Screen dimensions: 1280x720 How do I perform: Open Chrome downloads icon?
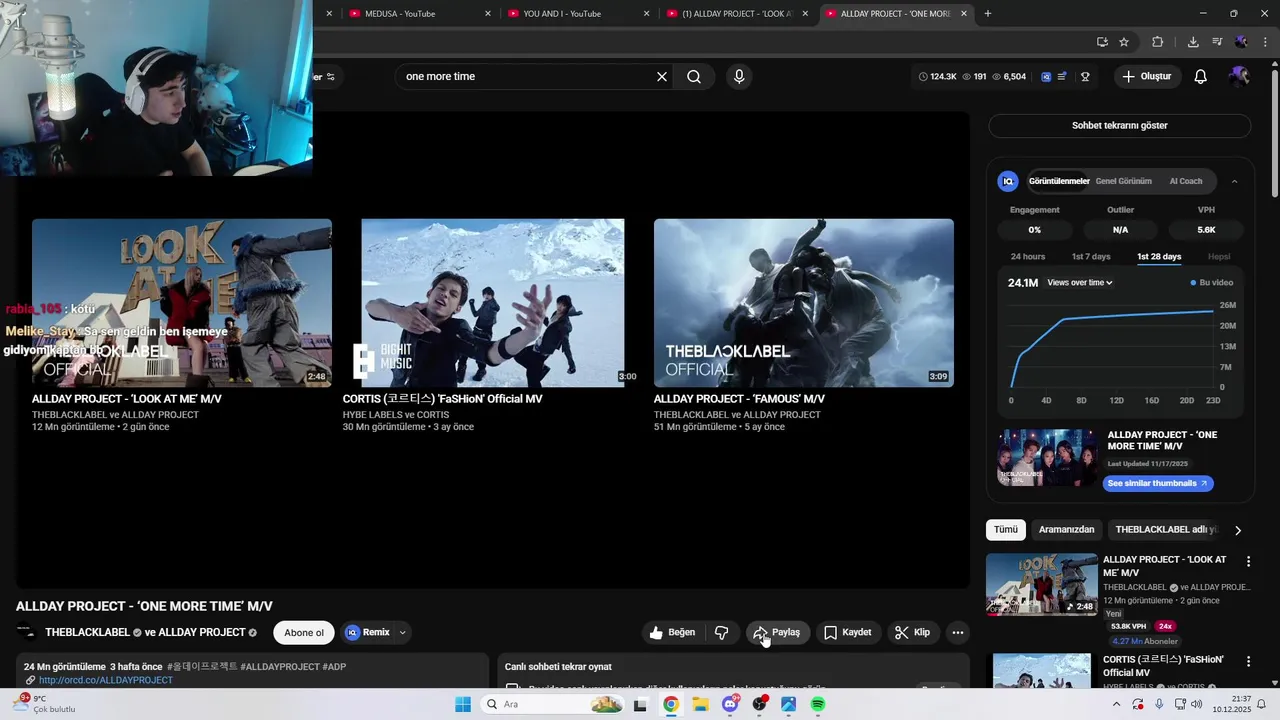pyautogui.click(x=1193, y=42)
